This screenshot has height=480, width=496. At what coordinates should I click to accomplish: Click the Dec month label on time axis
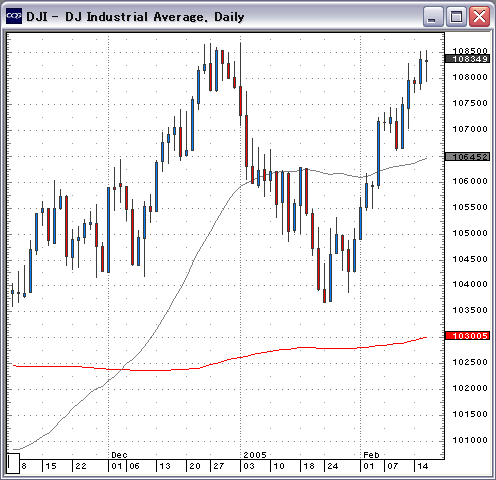(x=119, y=455)
